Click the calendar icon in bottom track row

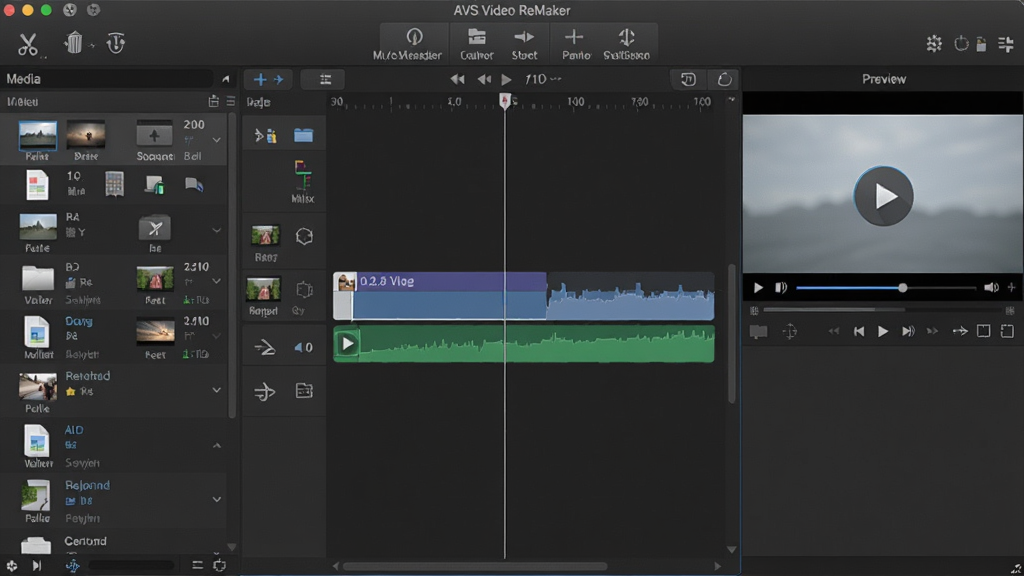[x=304, y=391]
